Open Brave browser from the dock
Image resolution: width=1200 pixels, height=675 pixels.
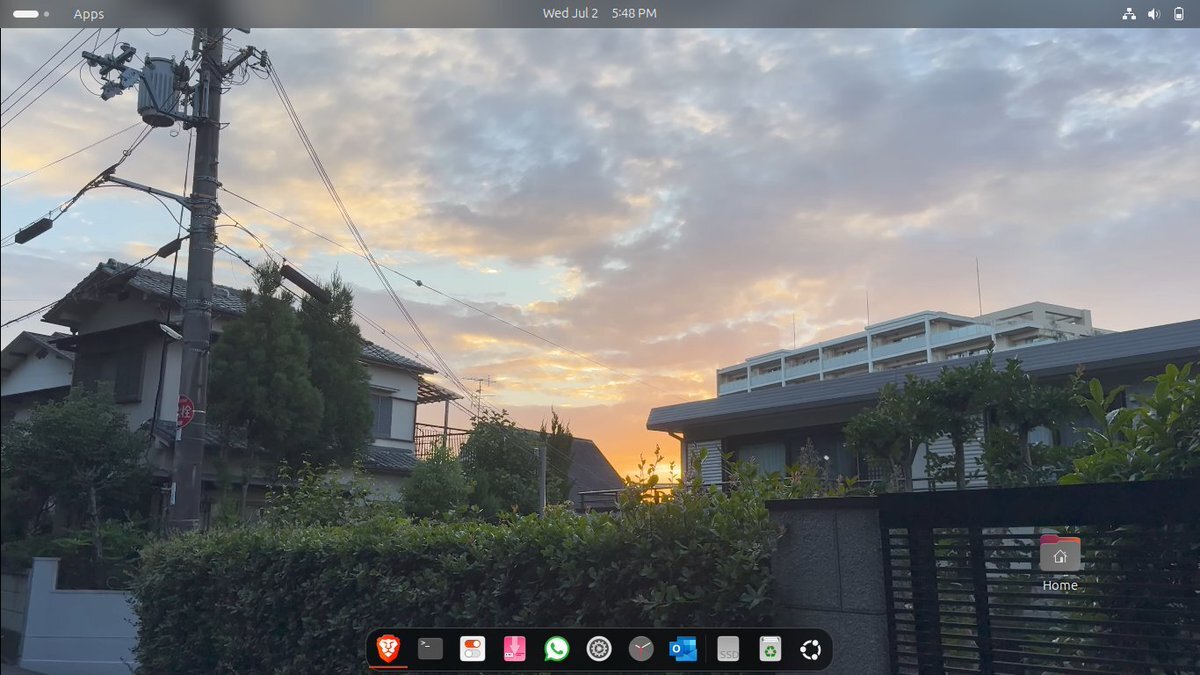pyautogui.click(x=388, y=649)
